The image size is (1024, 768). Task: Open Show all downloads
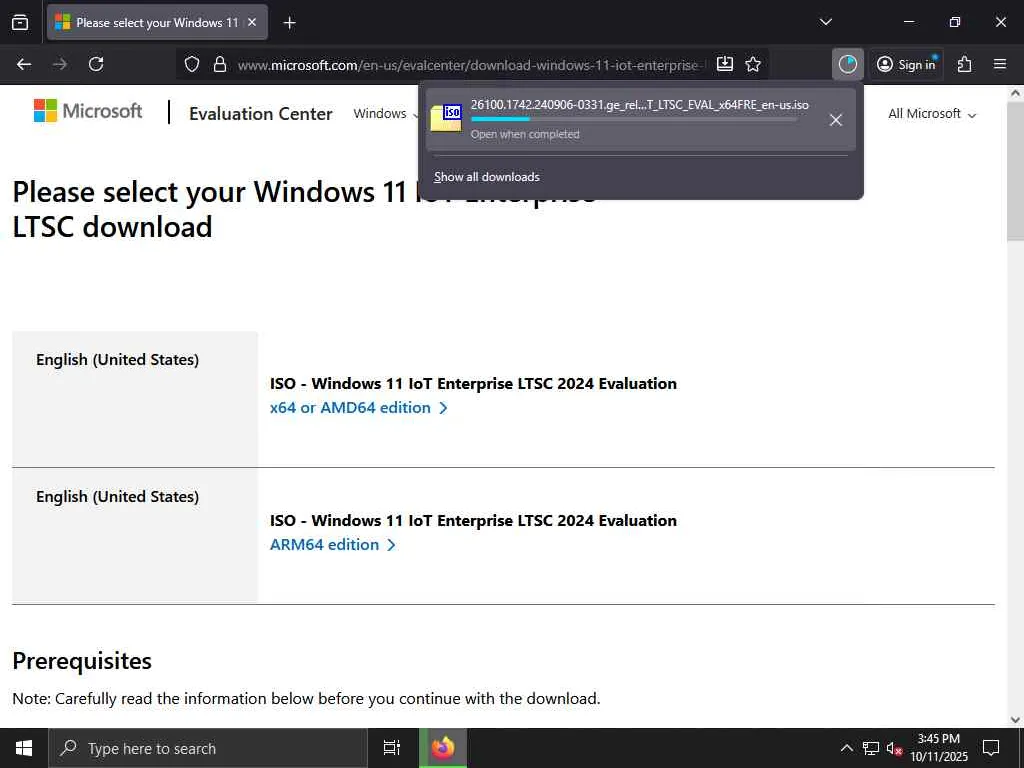tap(487, 177)
